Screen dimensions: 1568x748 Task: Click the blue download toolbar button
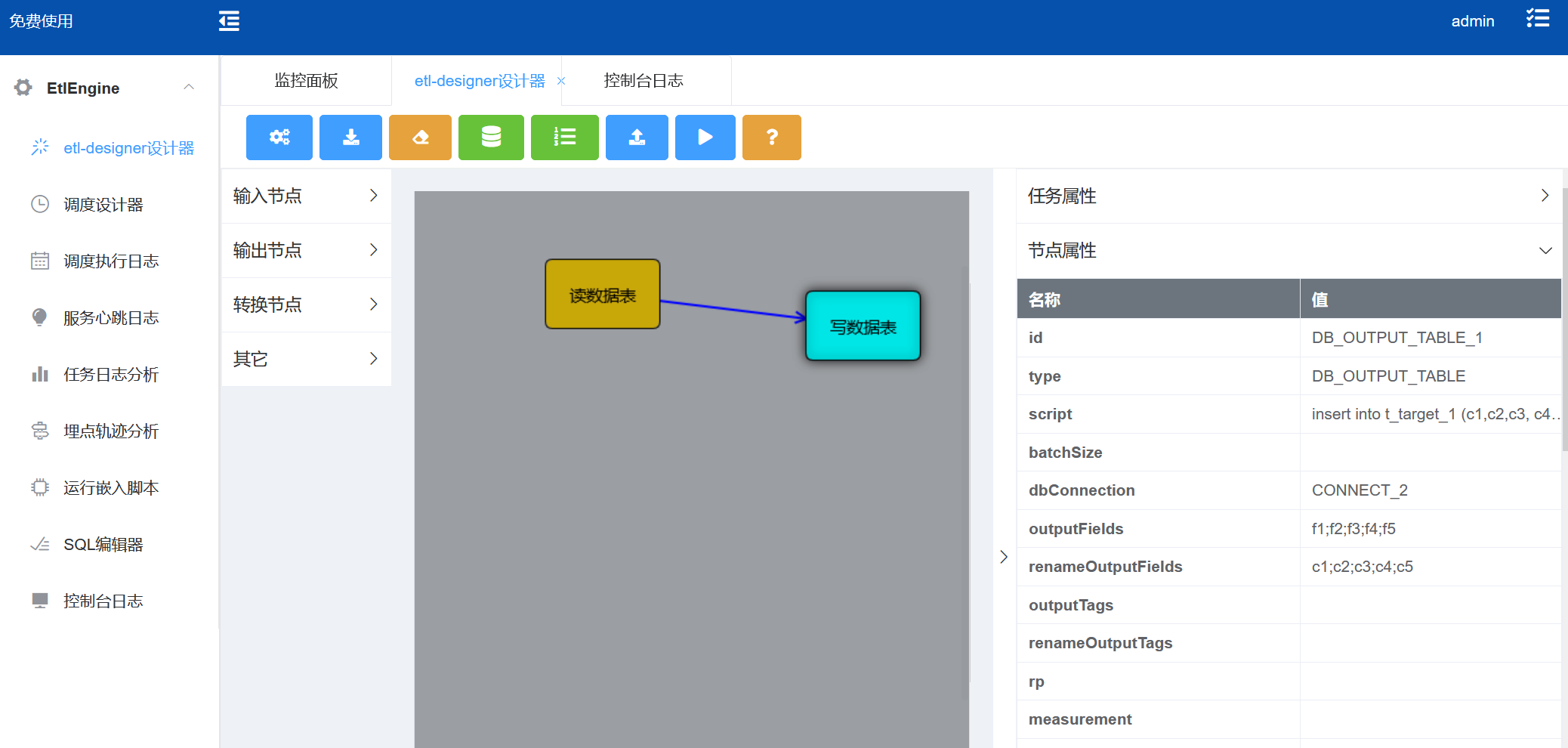pos(350,138)
